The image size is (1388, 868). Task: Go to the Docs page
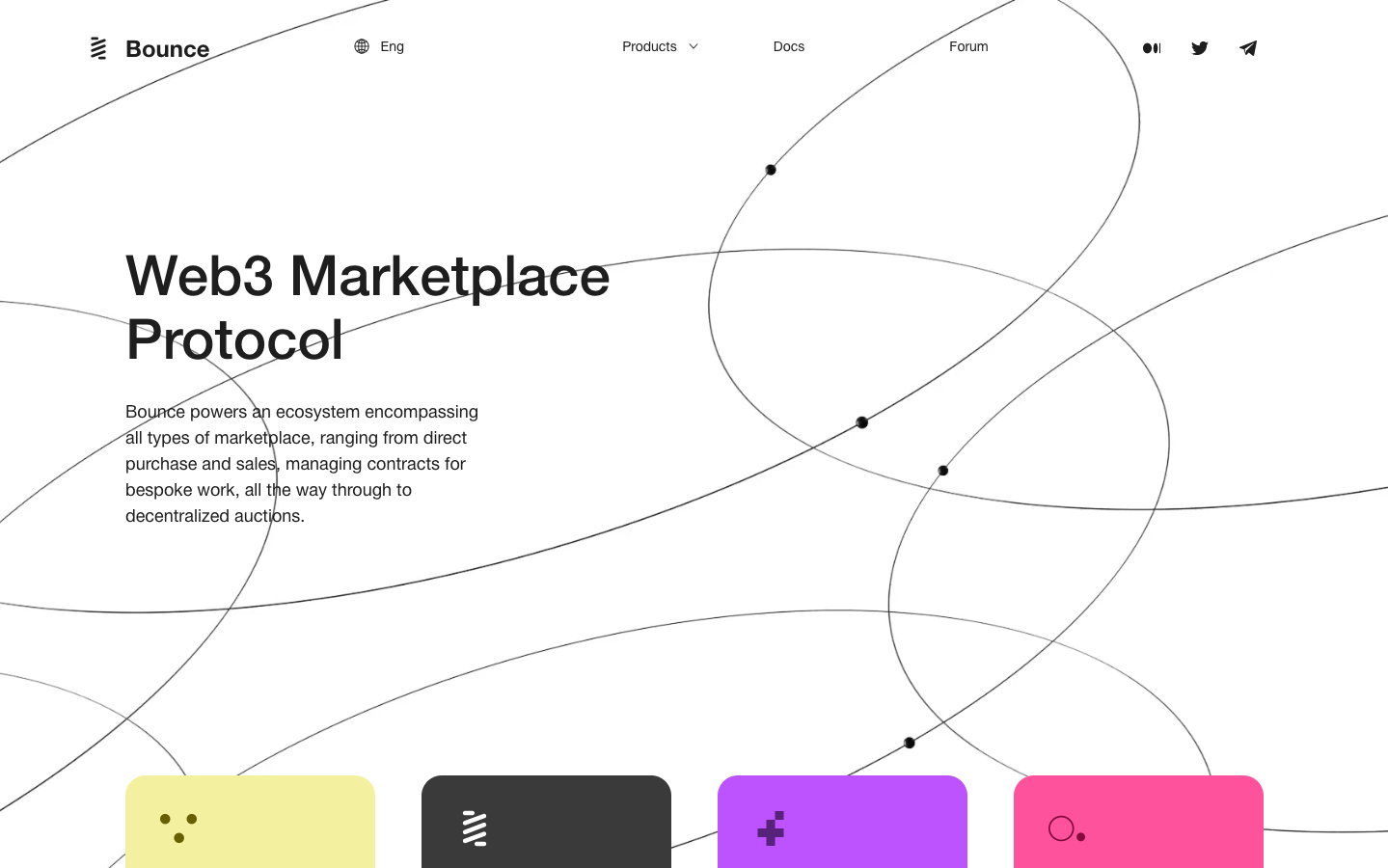(x=789, y=46)
